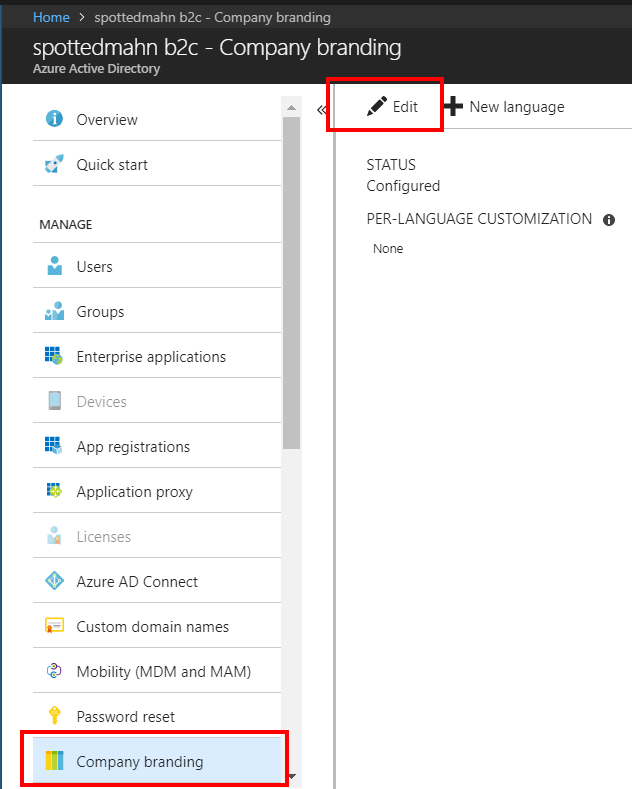Image resolution: width=632 pixels, height=789 pixels.
Task: Select the Licenses label
Action: (x=104, y=536)
